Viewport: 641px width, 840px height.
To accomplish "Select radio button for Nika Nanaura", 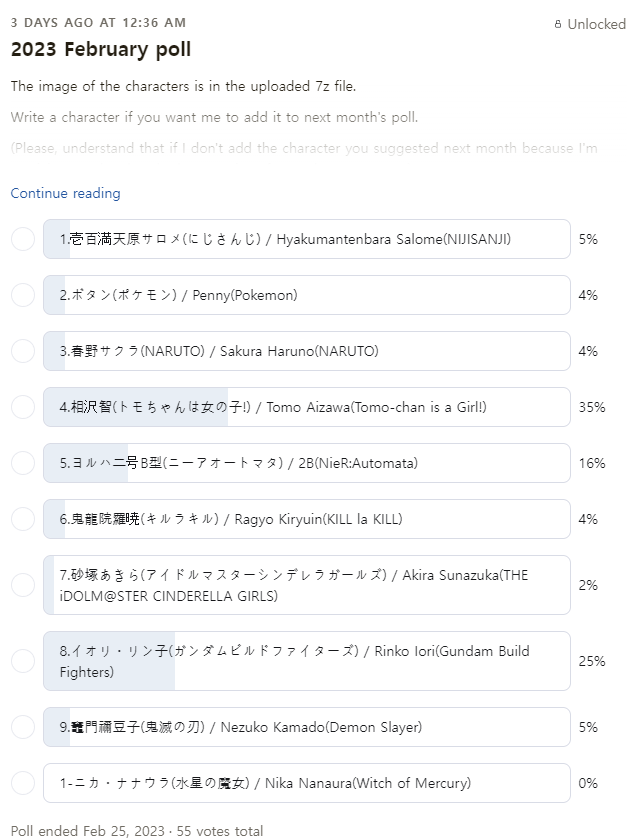I will tap(23, 783).
